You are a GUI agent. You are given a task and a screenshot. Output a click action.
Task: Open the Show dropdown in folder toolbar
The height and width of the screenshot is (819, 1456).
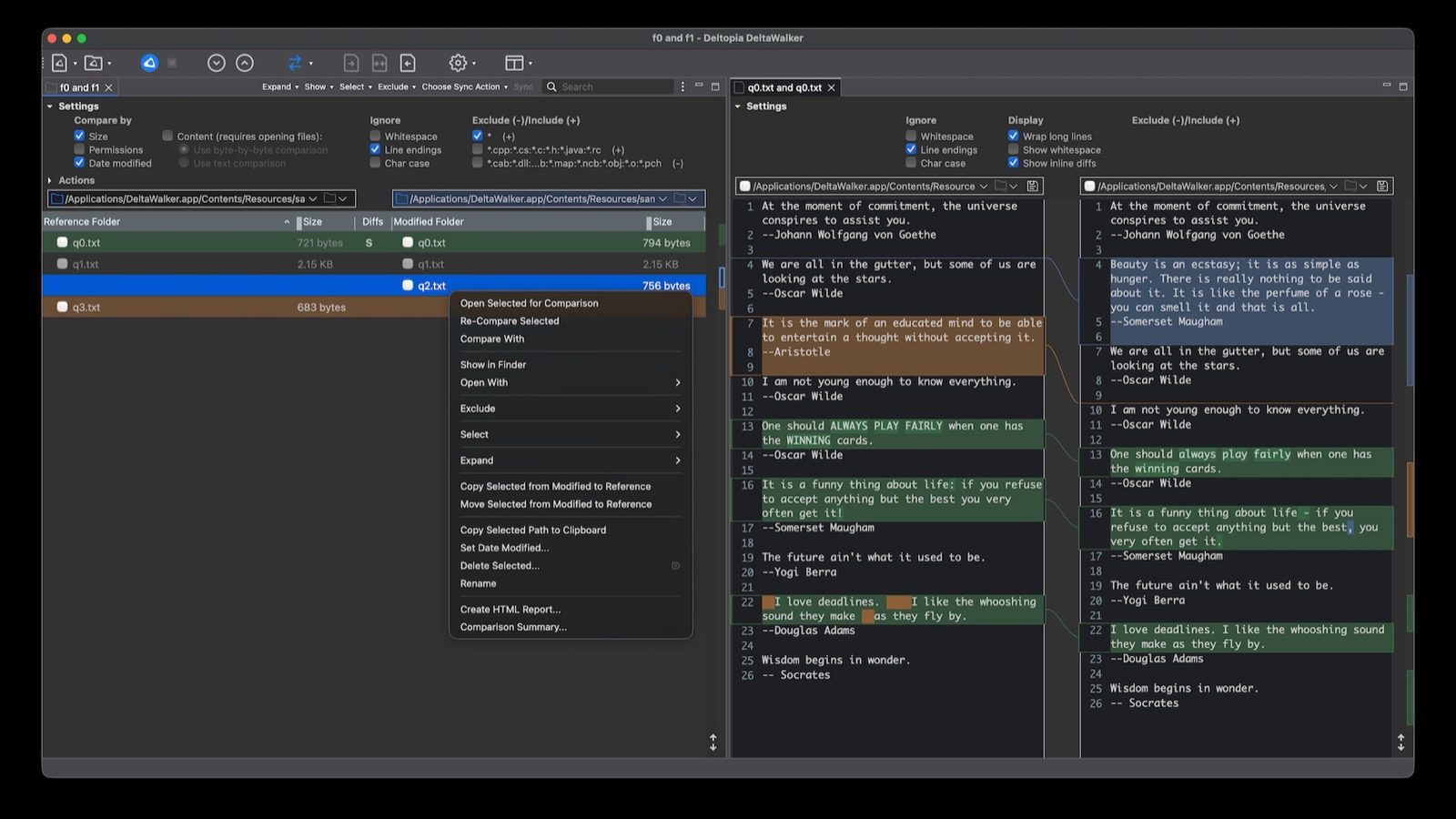pyautogui.click(x=318, y=87)
